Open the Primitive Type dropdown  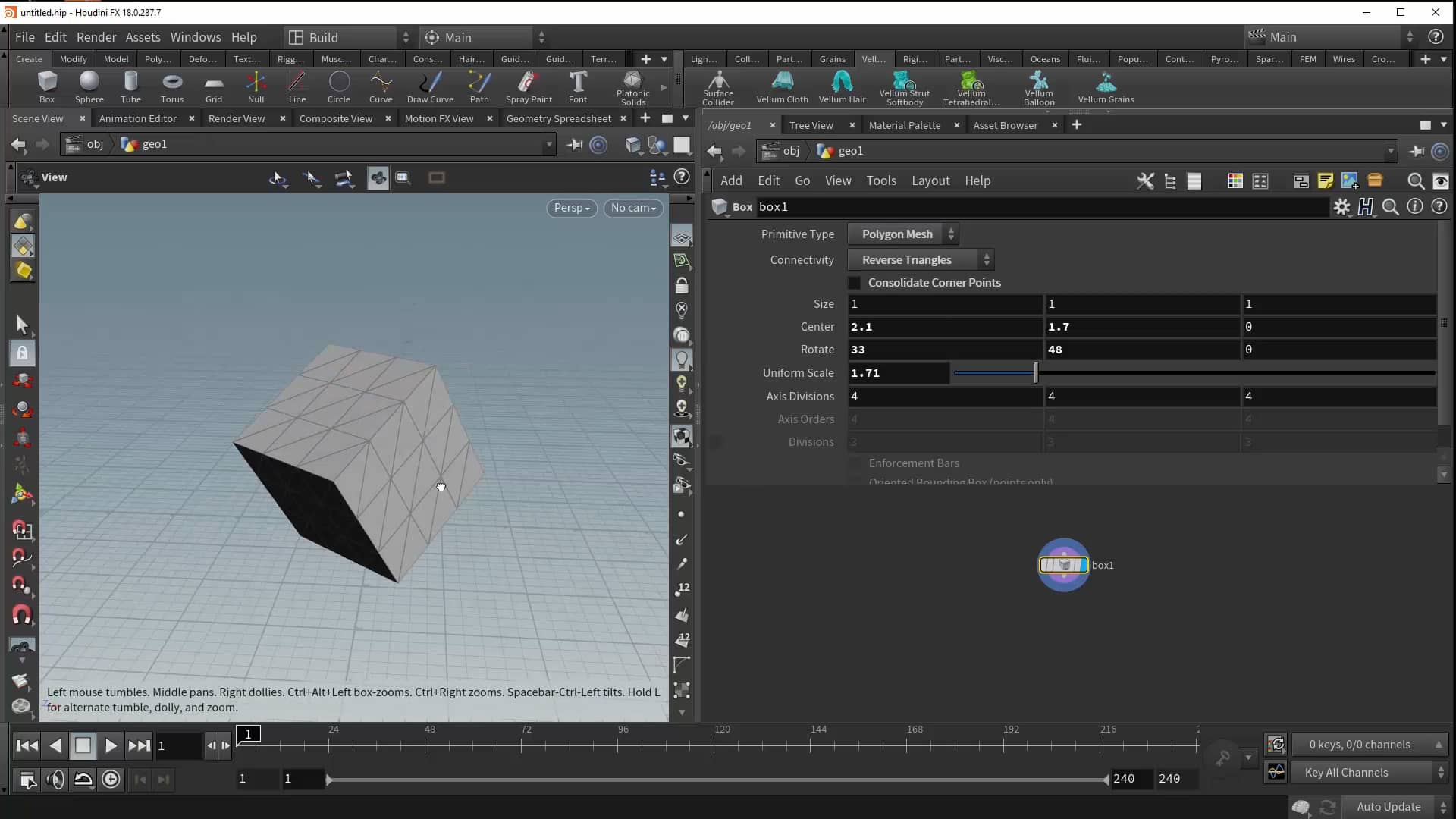[903, 234]
